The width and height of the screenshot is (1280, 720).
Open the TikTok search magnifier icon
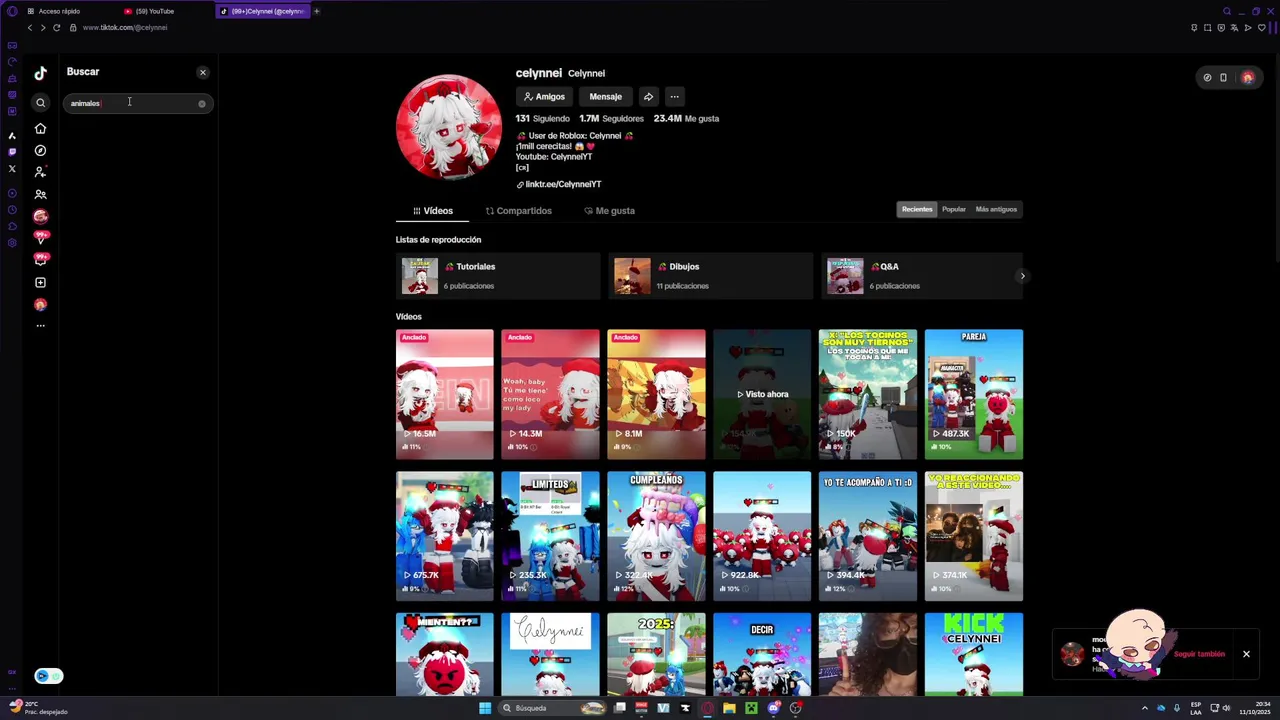(40, 103)
